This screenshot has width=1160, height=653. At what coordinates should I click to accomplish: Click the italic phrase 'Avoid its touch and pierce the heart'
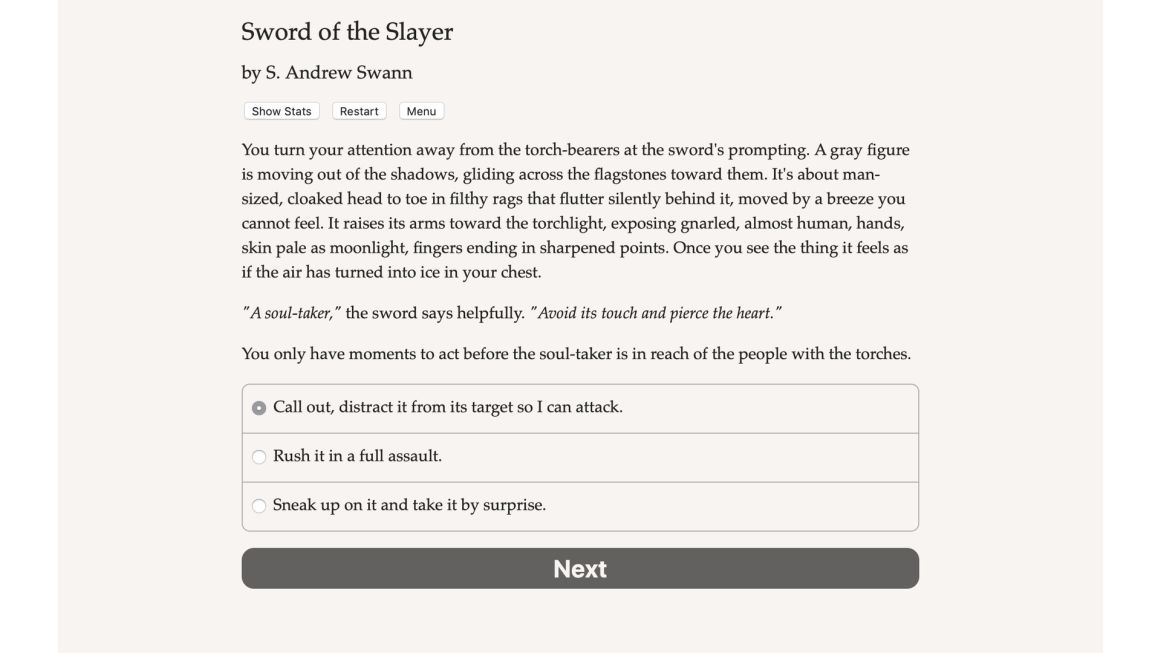656,313
